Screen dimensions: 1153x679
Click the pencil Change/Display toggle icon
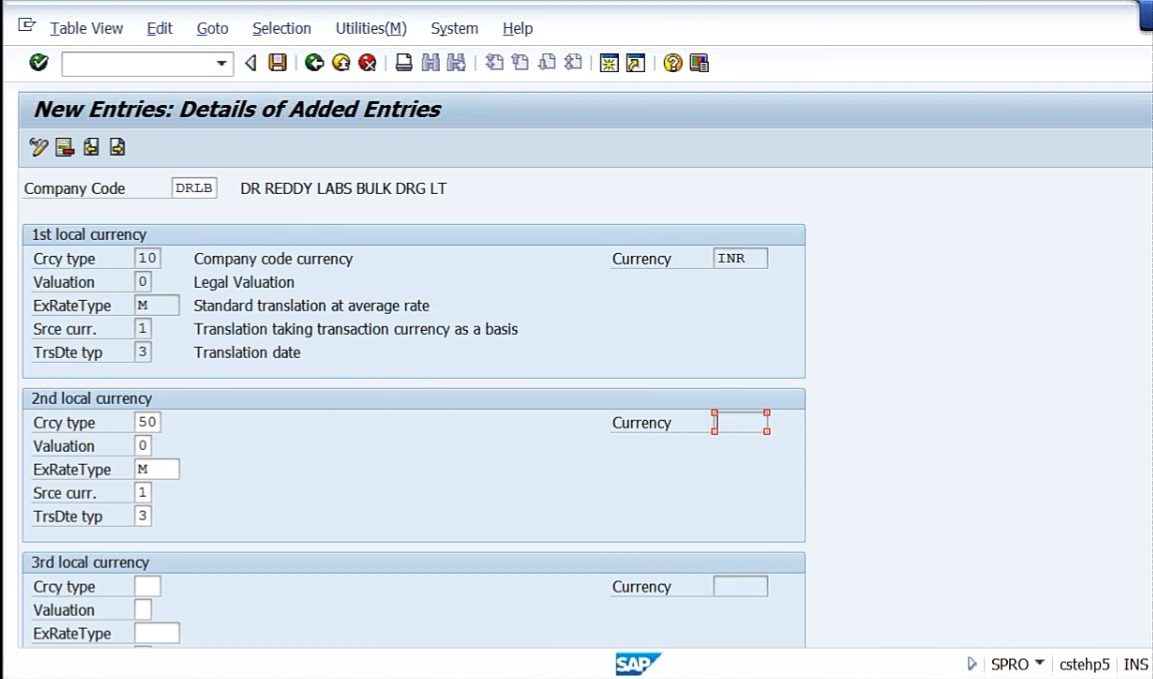(38, 147)
